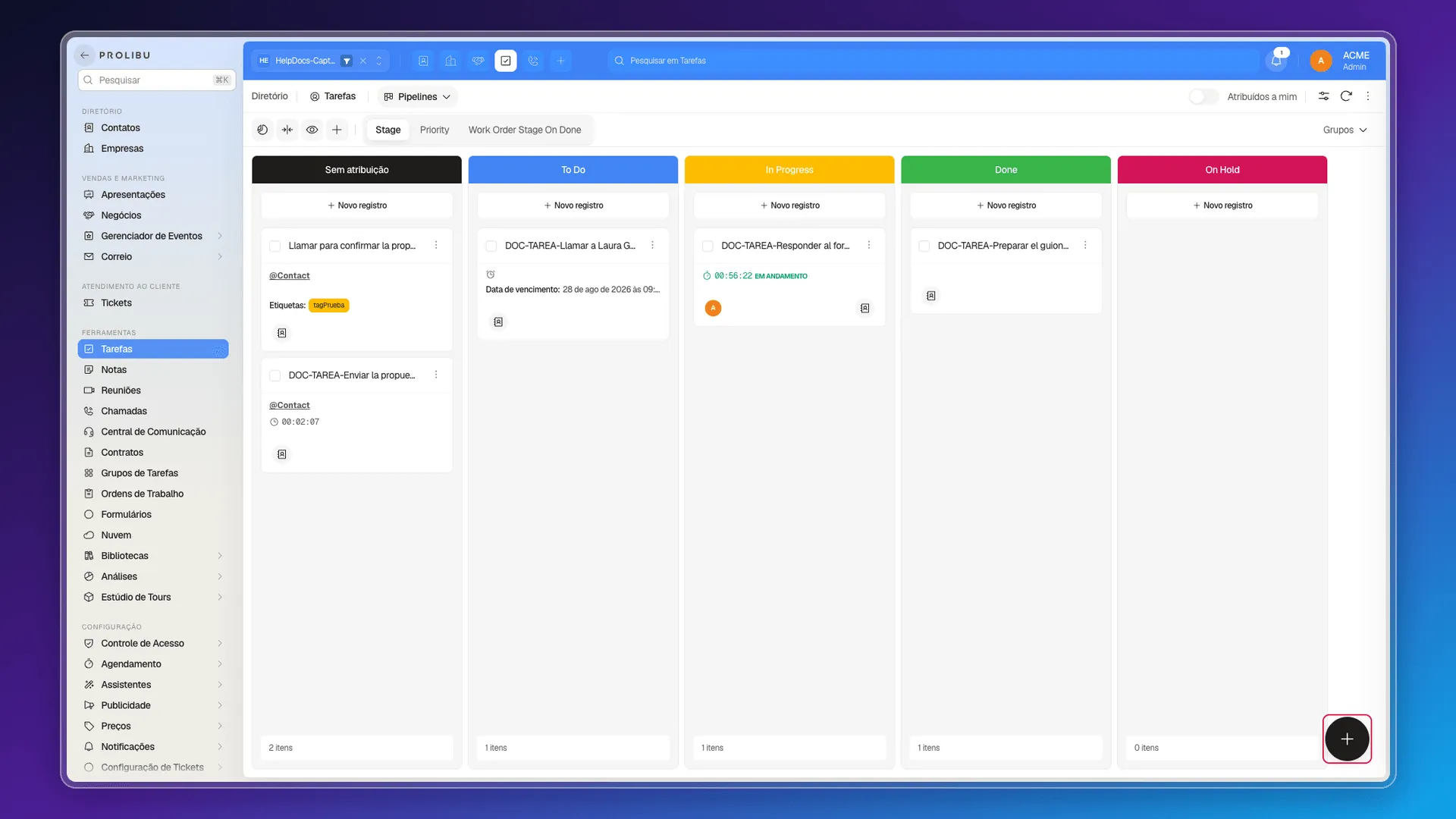Click Novo registro in the To Do column
The width and height of the screenshot is (1456, 819).
573,206
